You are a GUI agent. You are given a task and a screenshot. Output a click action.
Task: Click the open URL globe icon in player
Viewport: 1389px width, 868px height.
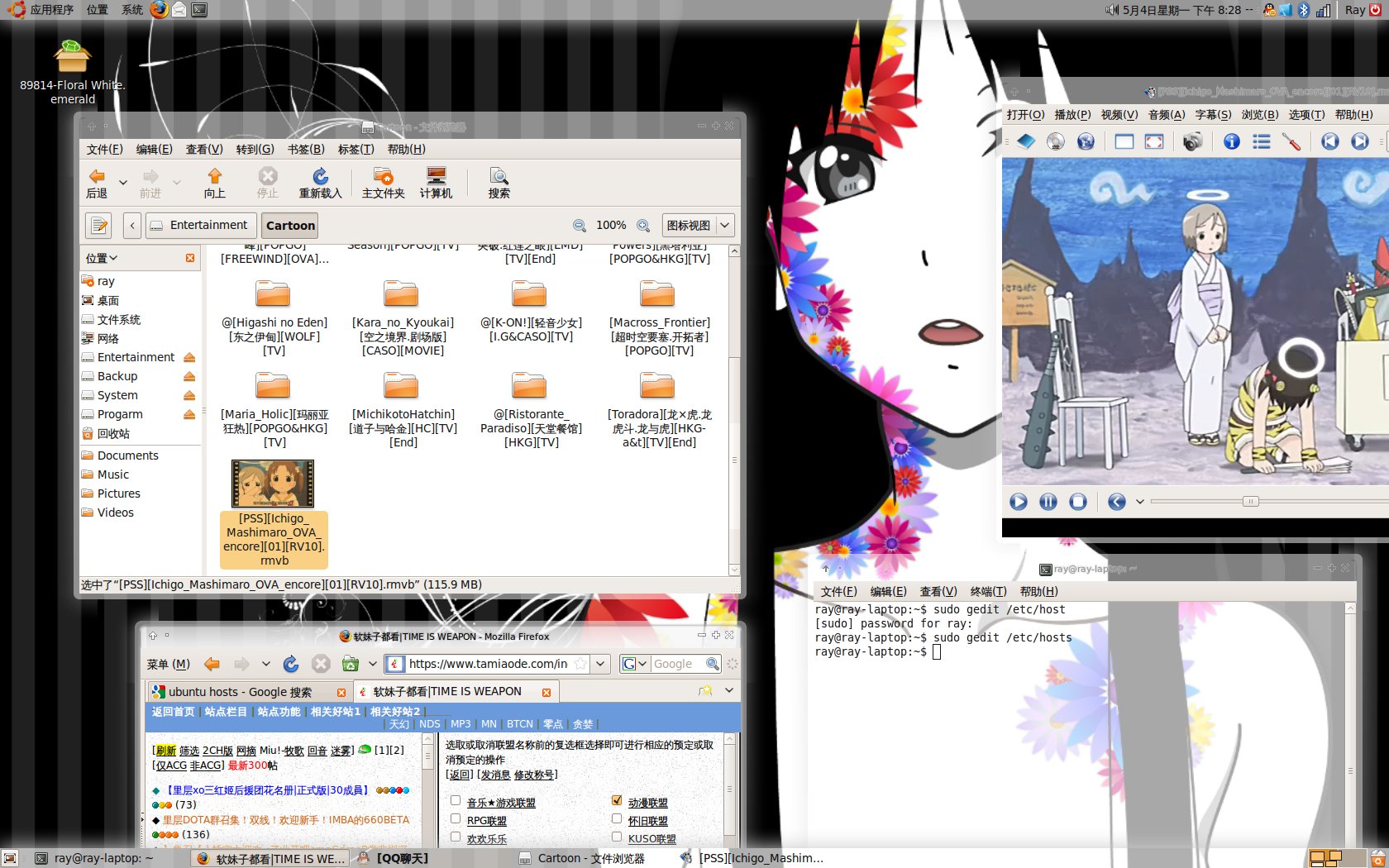click(x=1086, y=141)
